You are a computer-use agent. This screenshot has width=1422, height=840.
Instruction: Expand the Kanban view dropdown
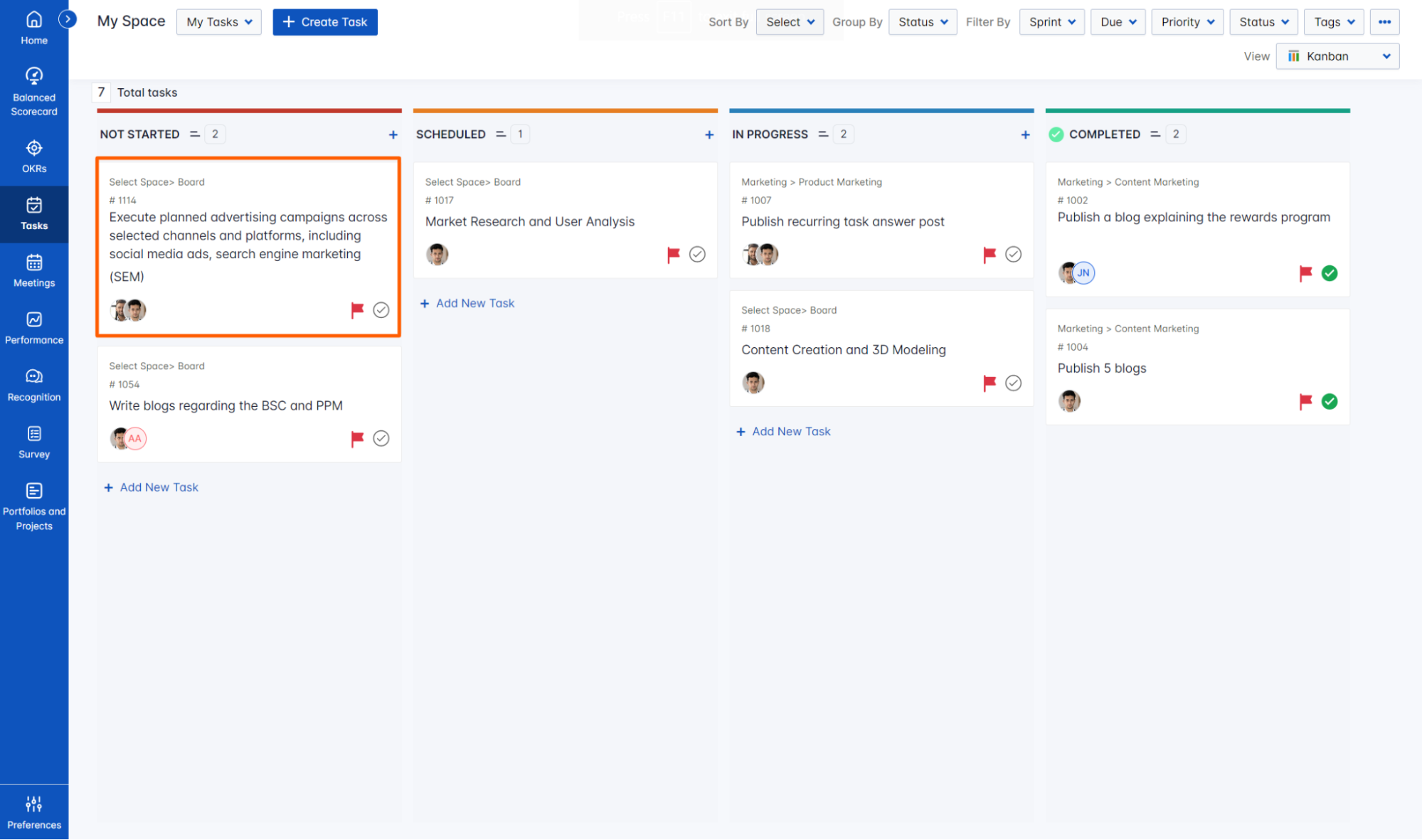click(x=1337, y=56)
